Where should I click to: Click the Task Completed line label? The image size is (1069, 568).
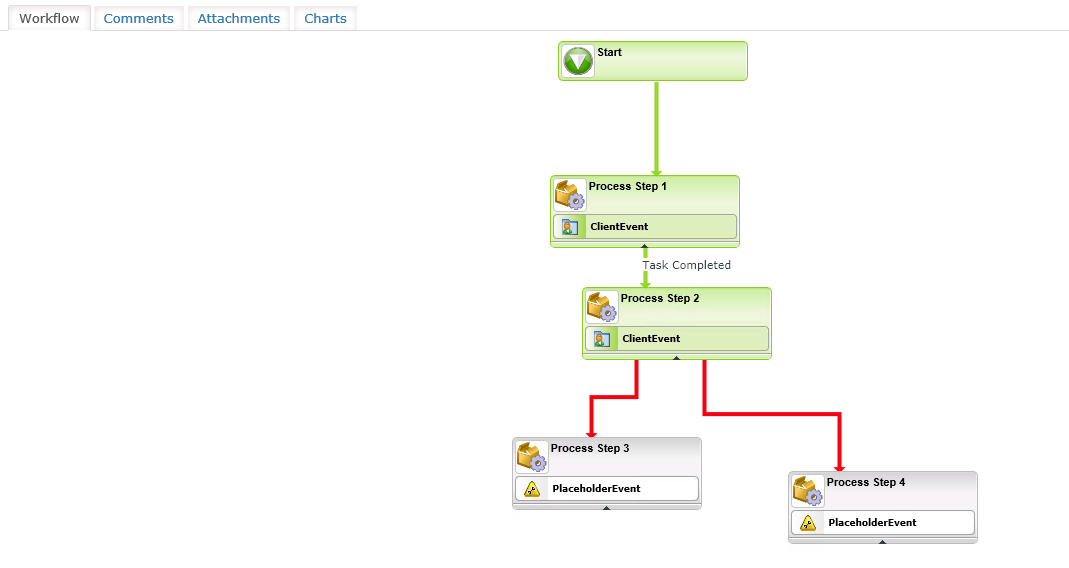687,265
